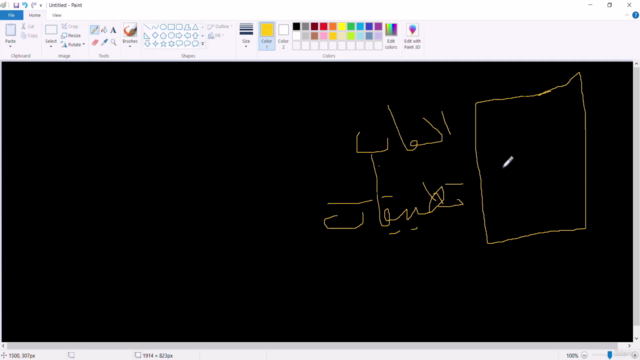Switch to the Home ribbon tab
Image resolution: width=640 pixels, height=360 pixels.
(x=35, y=15)
